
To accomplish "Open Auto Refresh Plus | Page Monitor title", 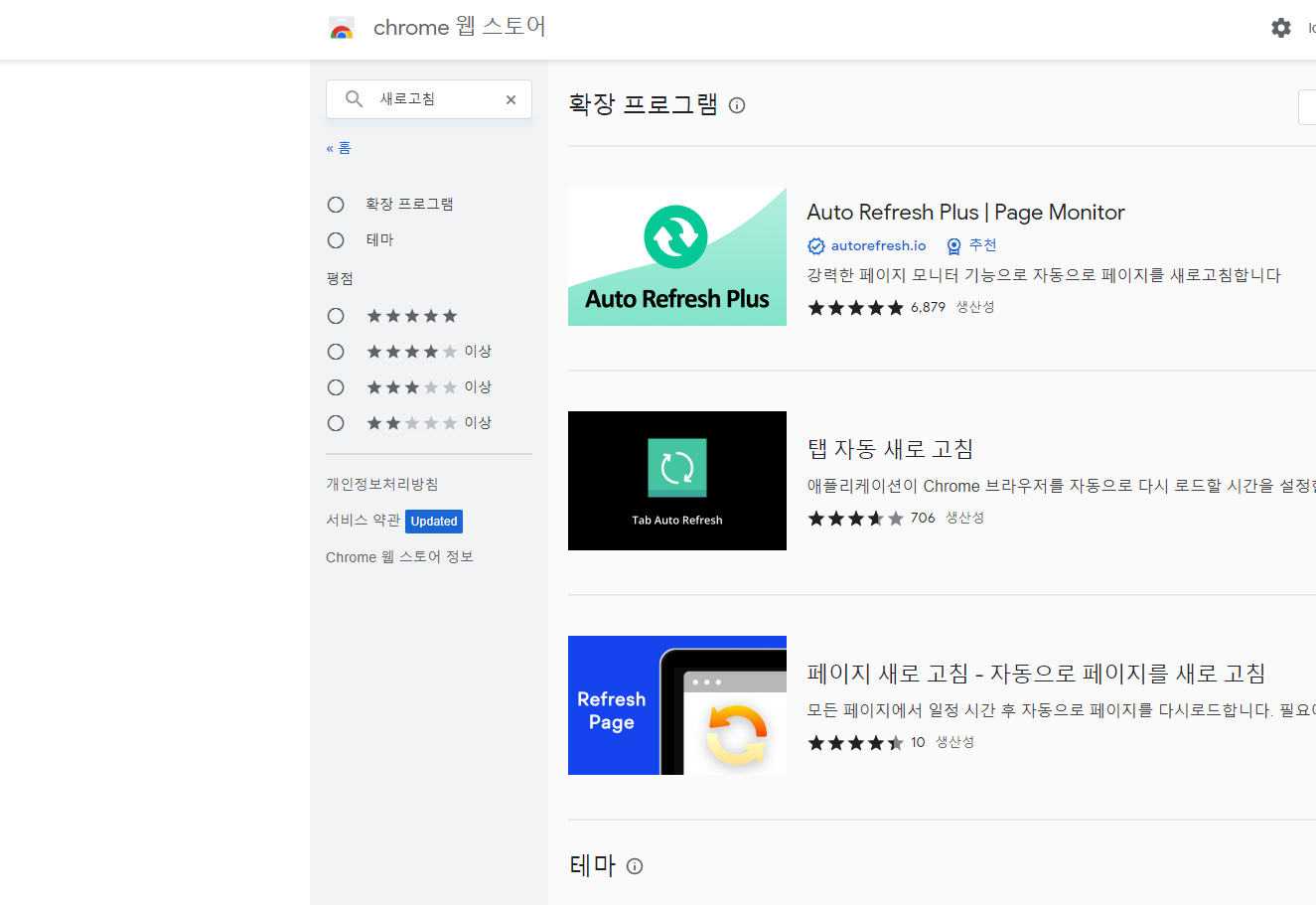I will 965,213.
